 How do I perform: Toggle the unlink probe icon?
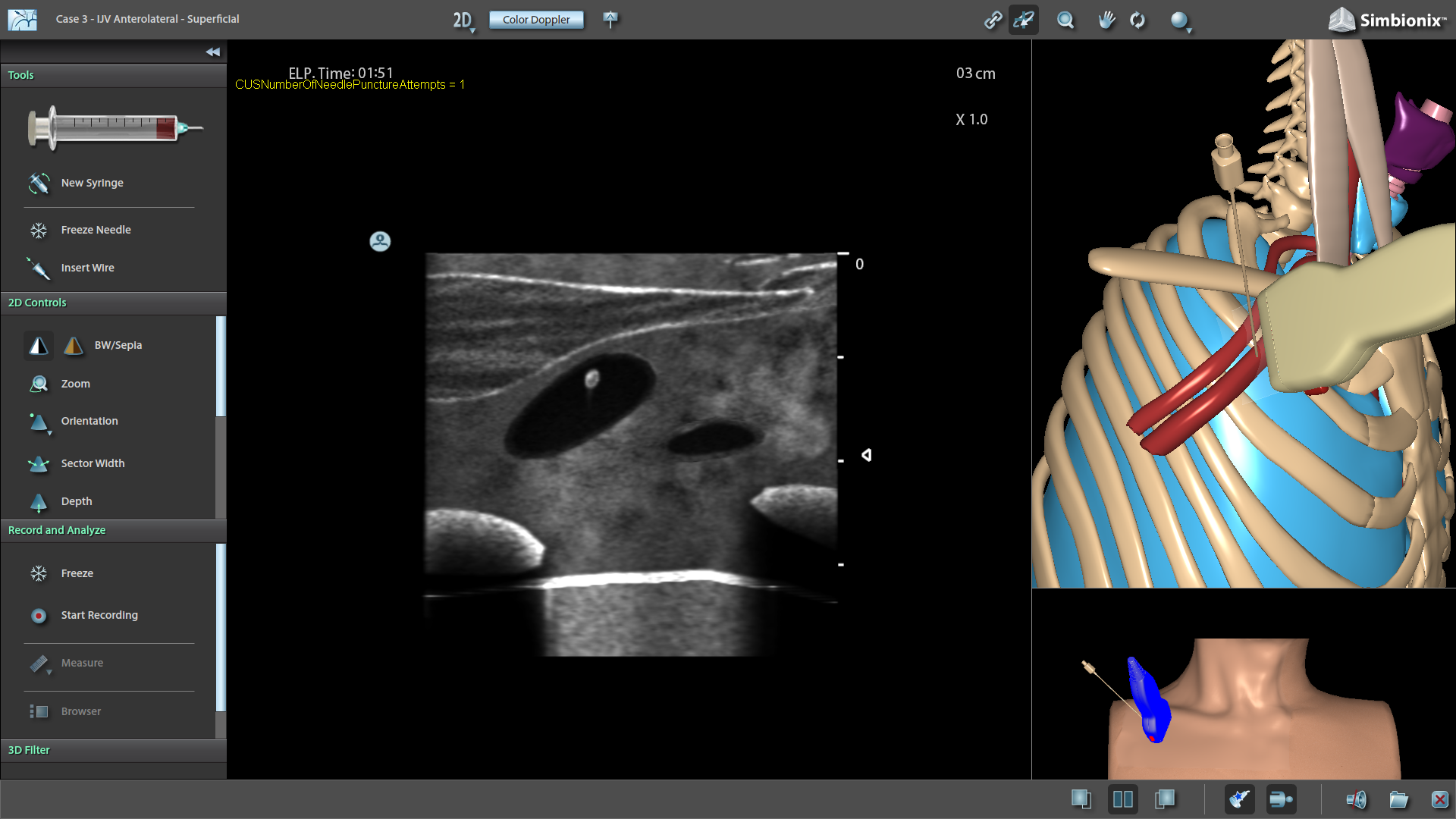tap(1024, 20)
